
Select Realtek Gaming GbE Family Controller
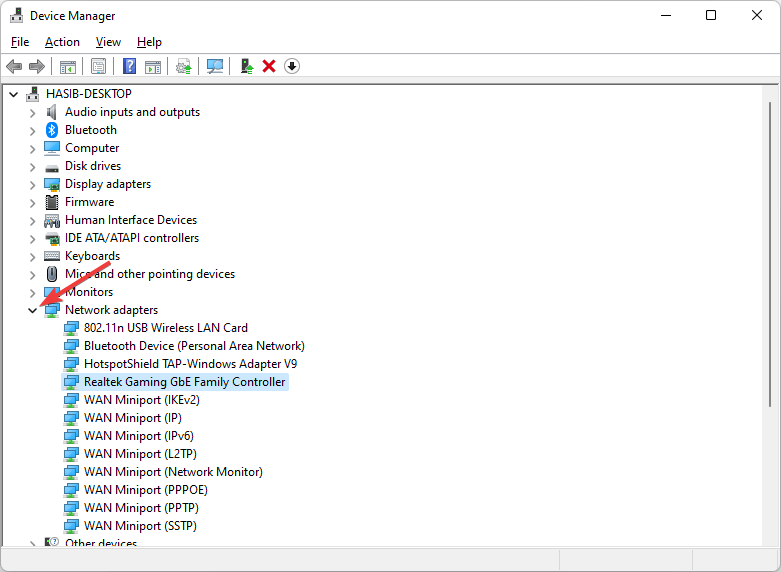coord(184,382)
